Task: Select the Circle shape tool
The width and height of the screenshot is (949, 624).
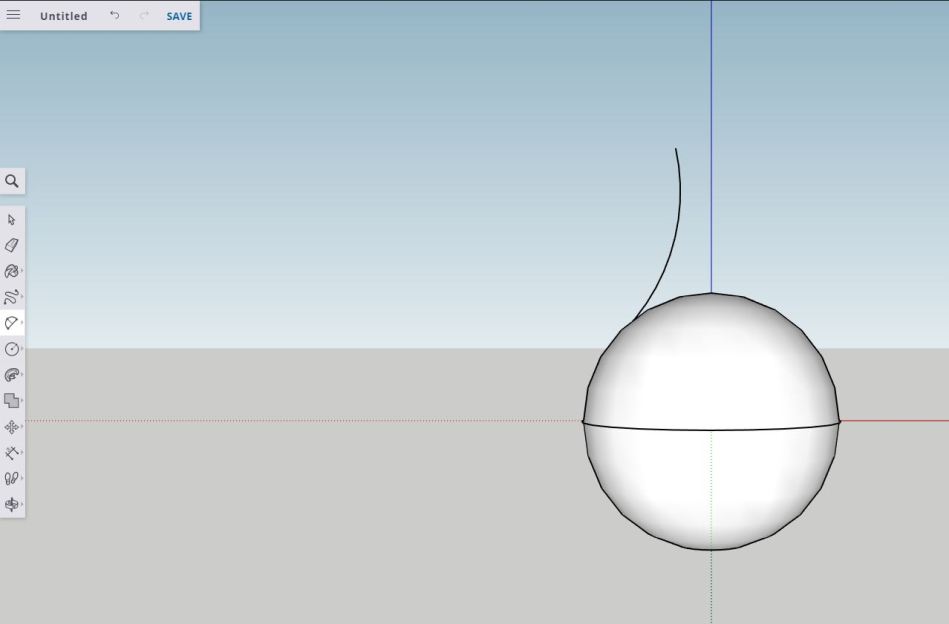Action: coord(12,349)
